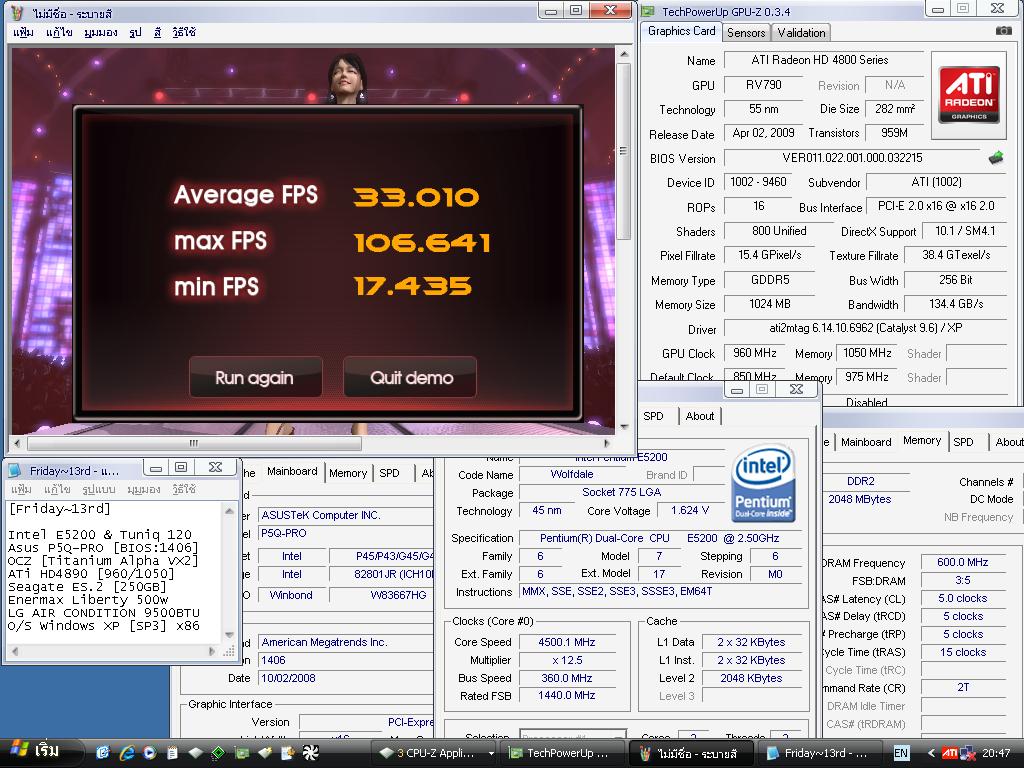1024x768 pixels.
Task: Open Windows Media Player quick launch icon
Action: tap(149, 753)
